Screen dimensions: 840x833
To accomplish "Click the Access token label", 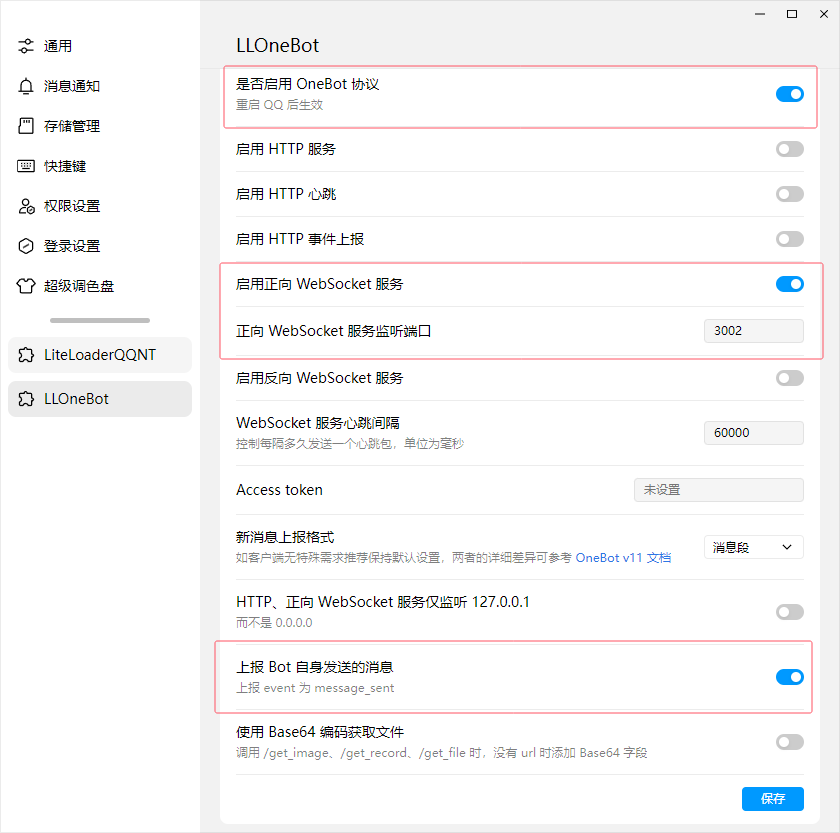I will pyautogui.click(x=279, y=490).
